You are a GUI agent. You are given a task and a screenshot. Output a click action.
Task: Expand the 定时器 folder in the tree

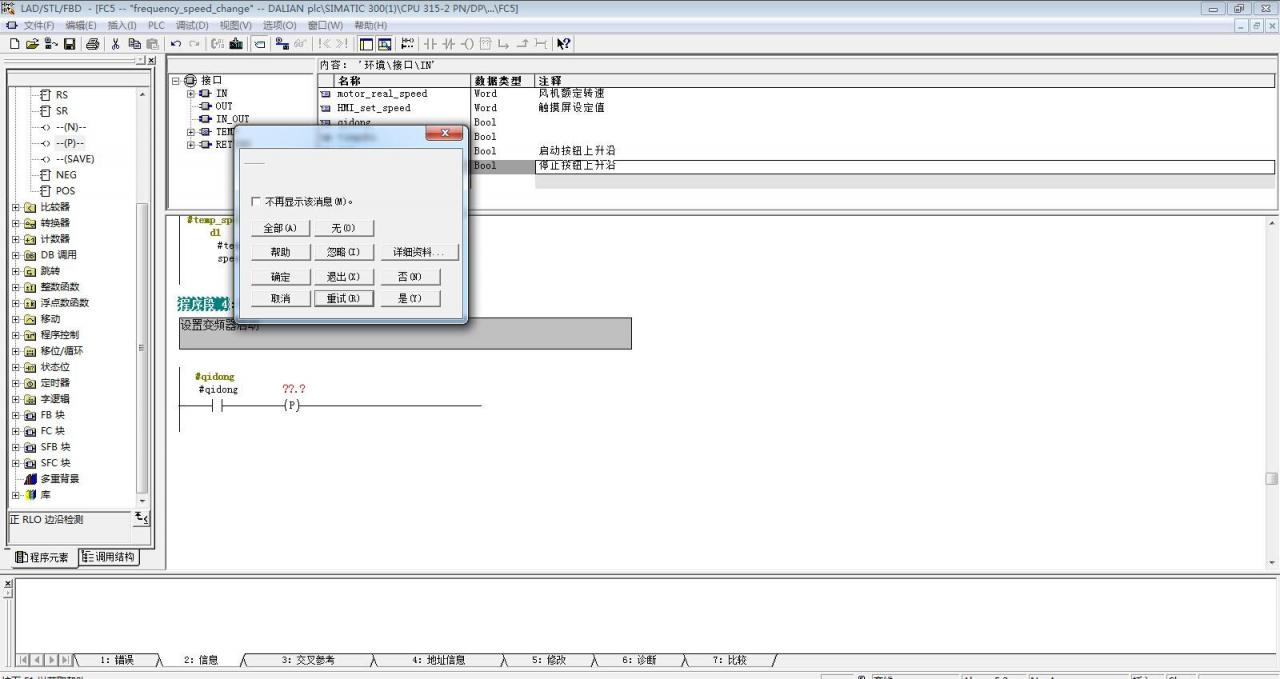(16, 383)
